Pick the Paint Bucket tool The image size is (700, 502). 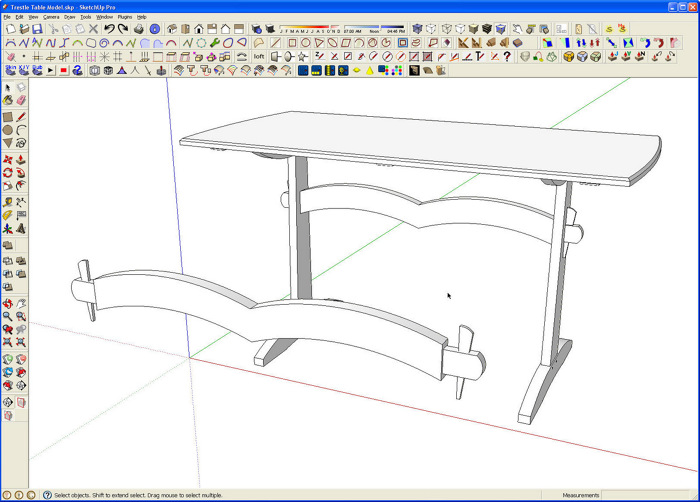tap(8, 100)
